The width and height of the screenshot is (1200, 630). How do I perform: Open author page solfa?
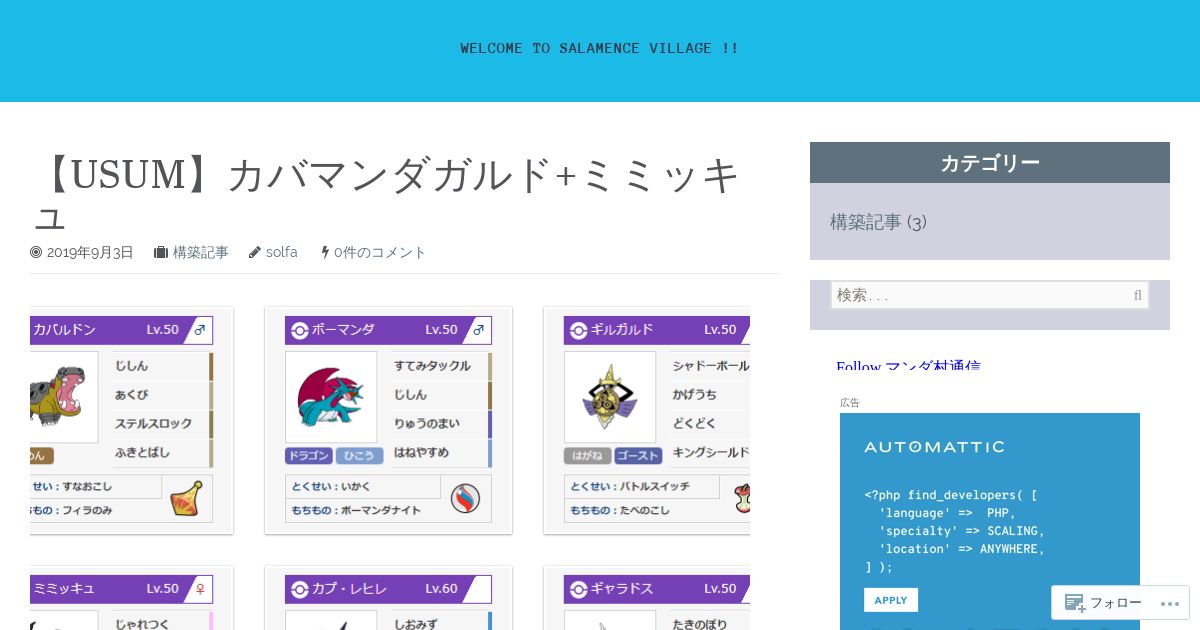[282, 253]
